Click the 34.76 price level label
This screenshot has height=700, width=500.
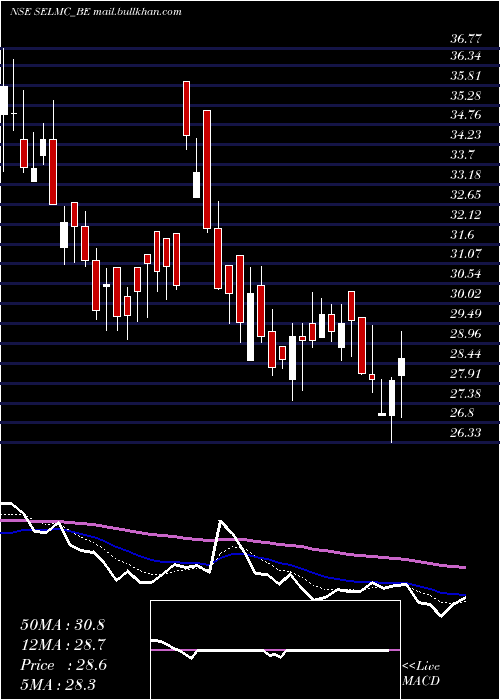466,115
